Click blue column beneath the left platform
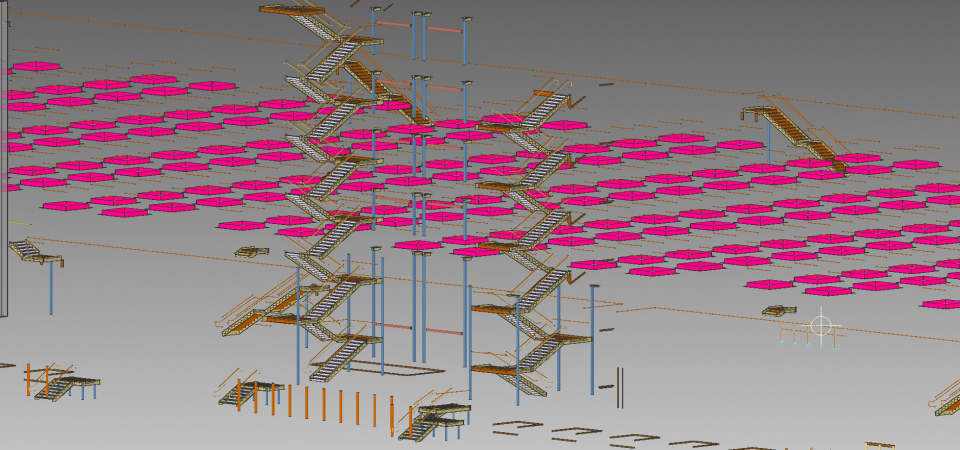 click(51, 290)
